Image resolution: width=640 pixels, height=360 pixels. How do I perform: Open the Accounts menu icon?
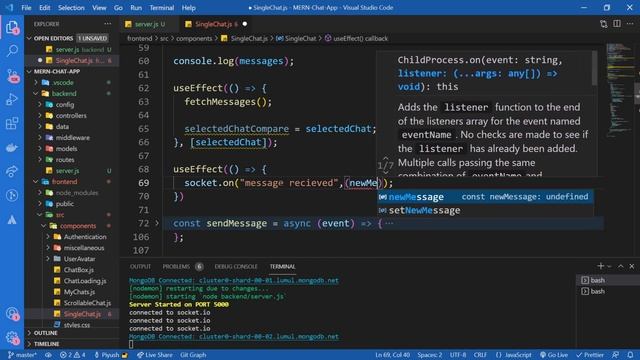pyautogui.click(x=12, y=313)
